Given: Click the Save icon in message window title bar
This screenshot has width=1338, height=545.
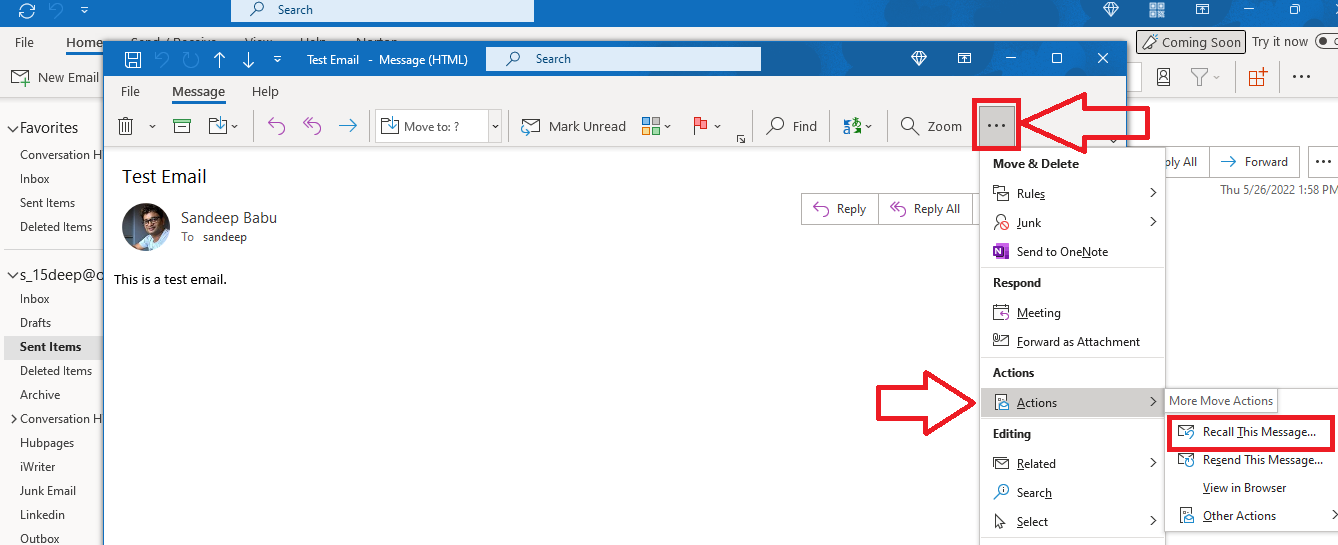Looking at the screenshot, I should [132, 59].
